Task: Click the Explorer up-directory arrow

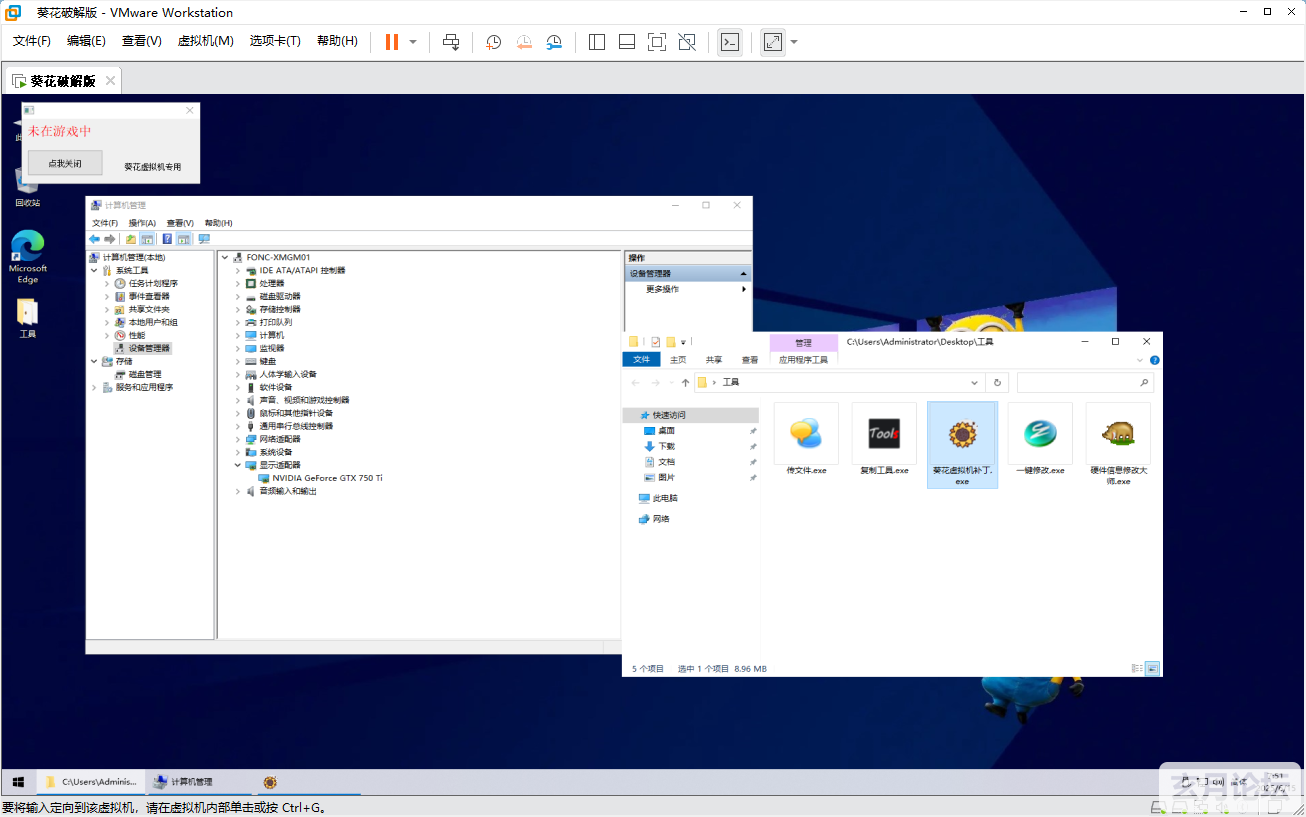Action: click(x=685, y=383)
